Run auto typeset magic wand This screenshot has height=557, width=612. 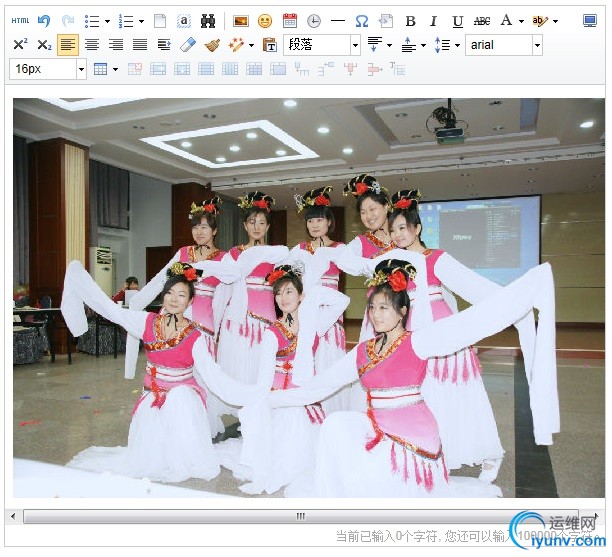tap(236, 45)
